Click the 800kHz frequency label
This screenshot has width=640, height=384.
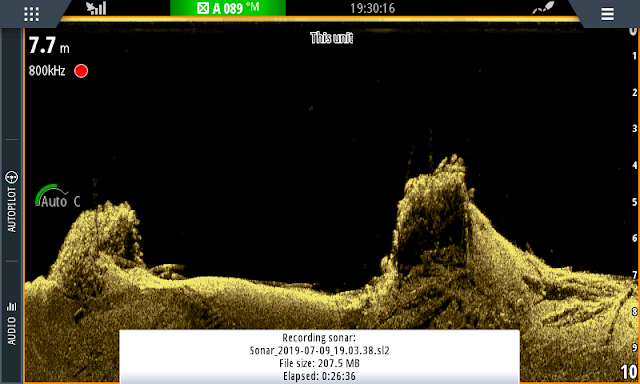[x=47, y=71]
